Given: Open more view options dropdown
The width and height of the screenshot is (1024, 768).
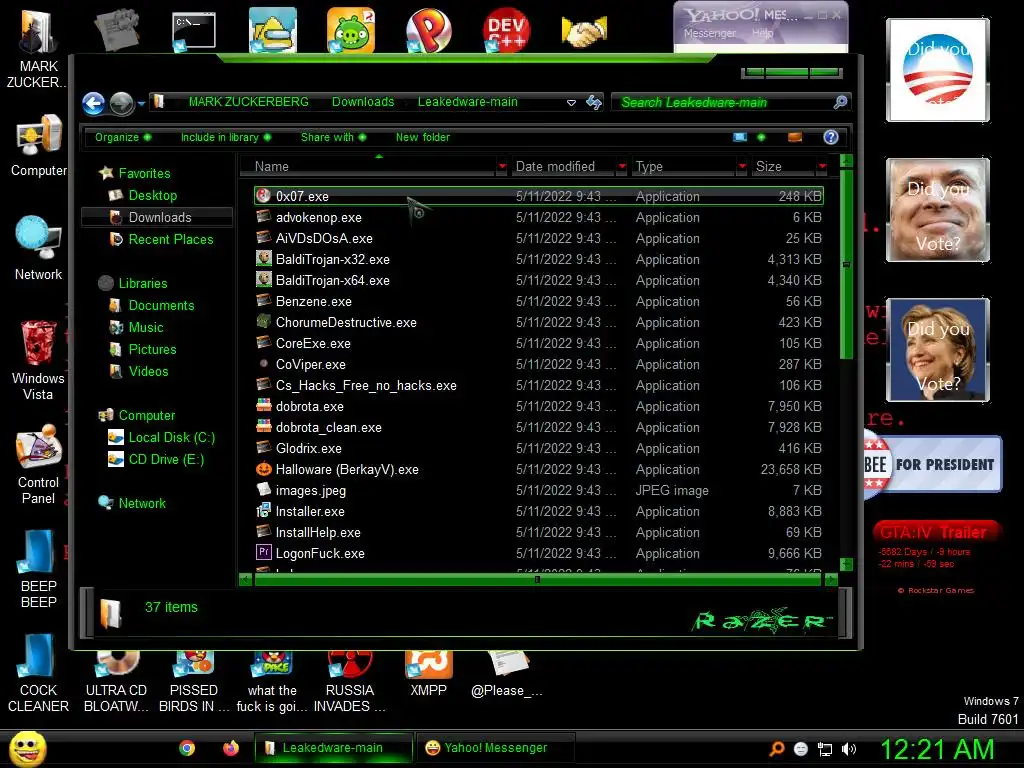Looking at the screenshot, I should click(761, 137).
